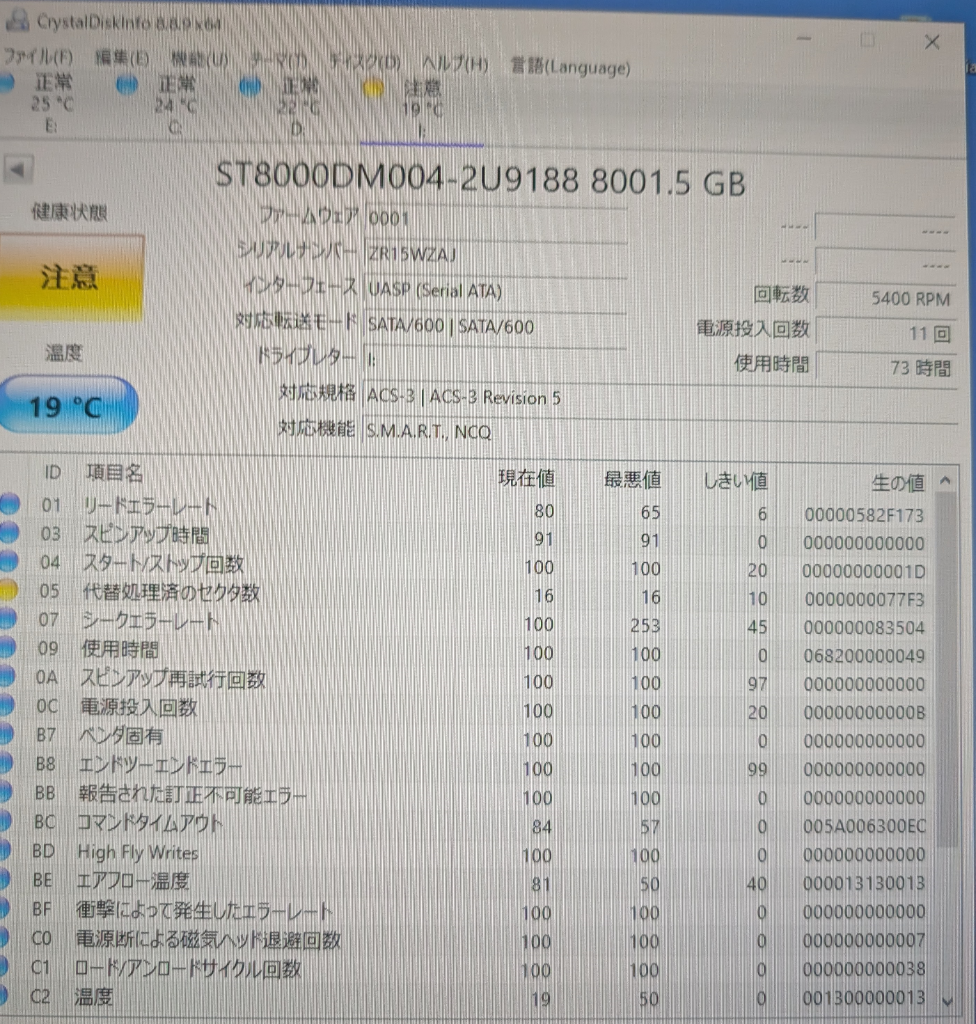The image size is (976, 1024).
Task: Click raw value 068200000049
Action: (864, 656)
